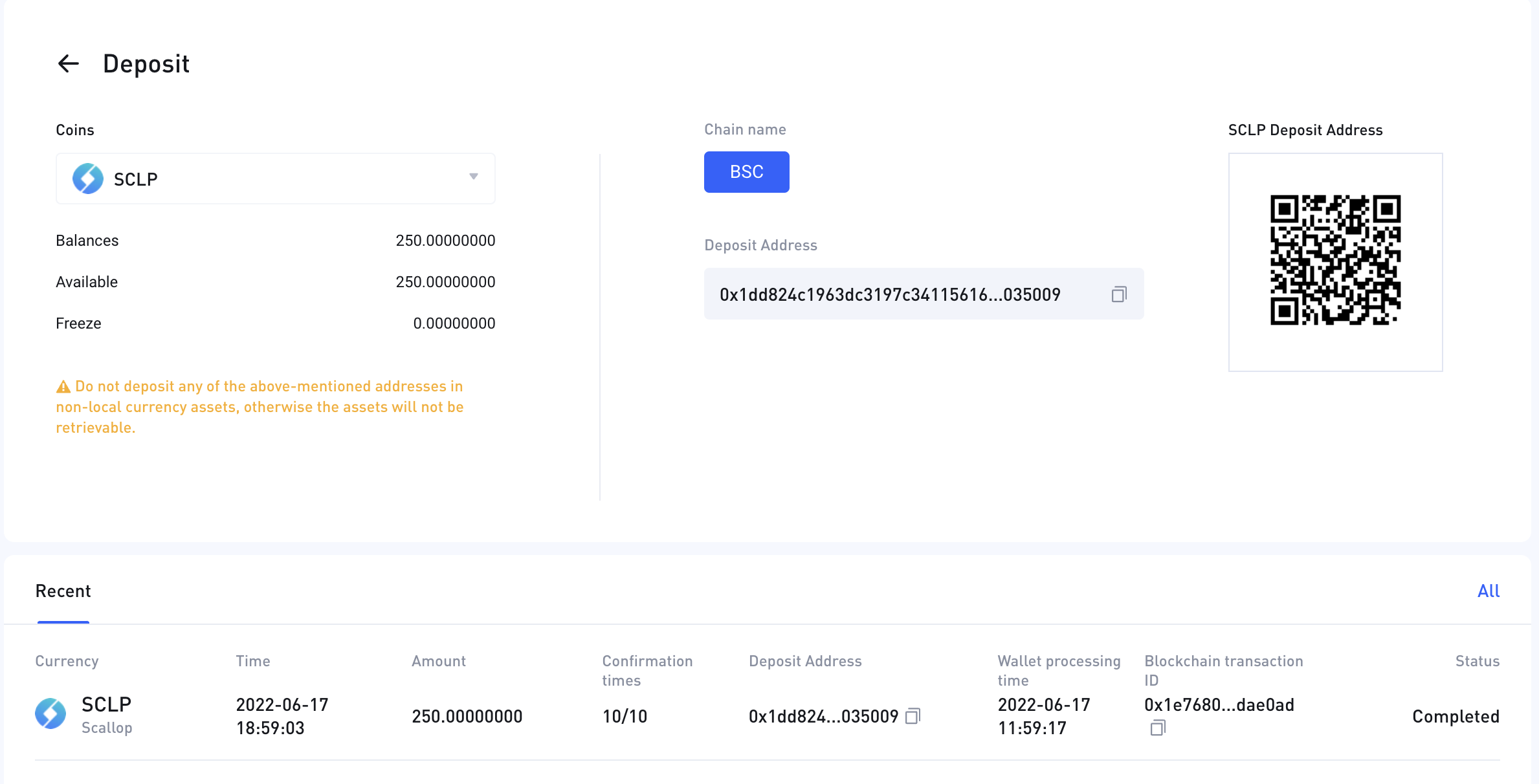Image resolution: width=1539 pixels, height=784 pixels.
Task: Click Available value 250.00000000
Action: [445, 282]
